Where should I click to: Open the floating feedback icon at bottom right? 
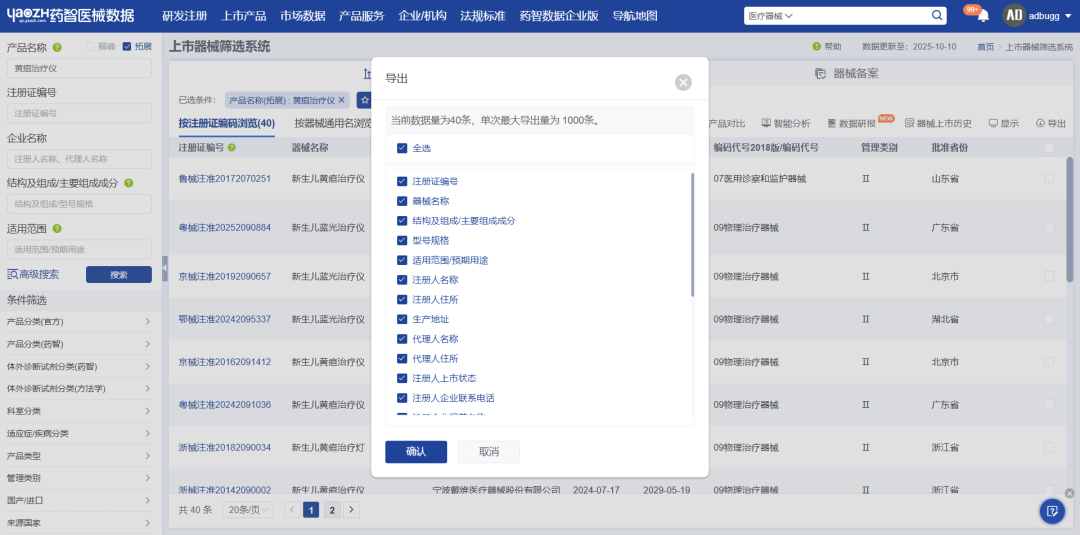[1052, 511]
